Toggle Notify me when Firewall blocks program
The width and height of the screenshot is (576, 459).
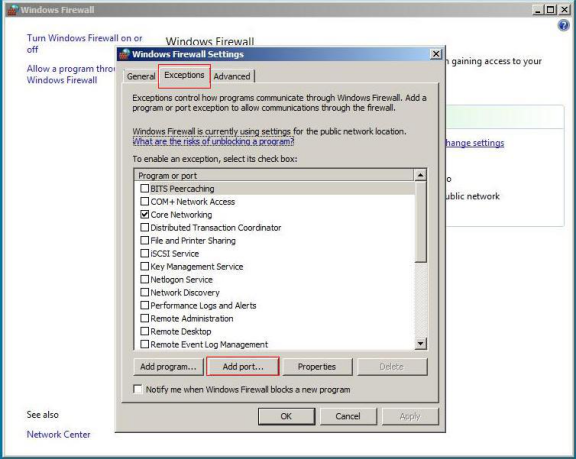(x=138, y=389)
